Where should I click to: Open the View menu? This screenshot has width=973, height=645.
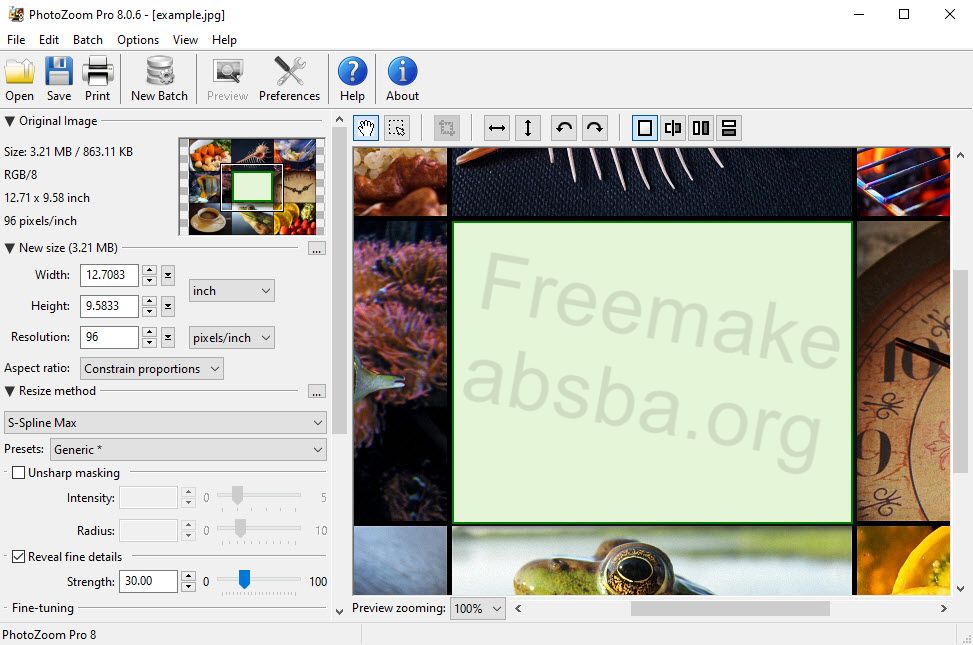pos(185,40)
